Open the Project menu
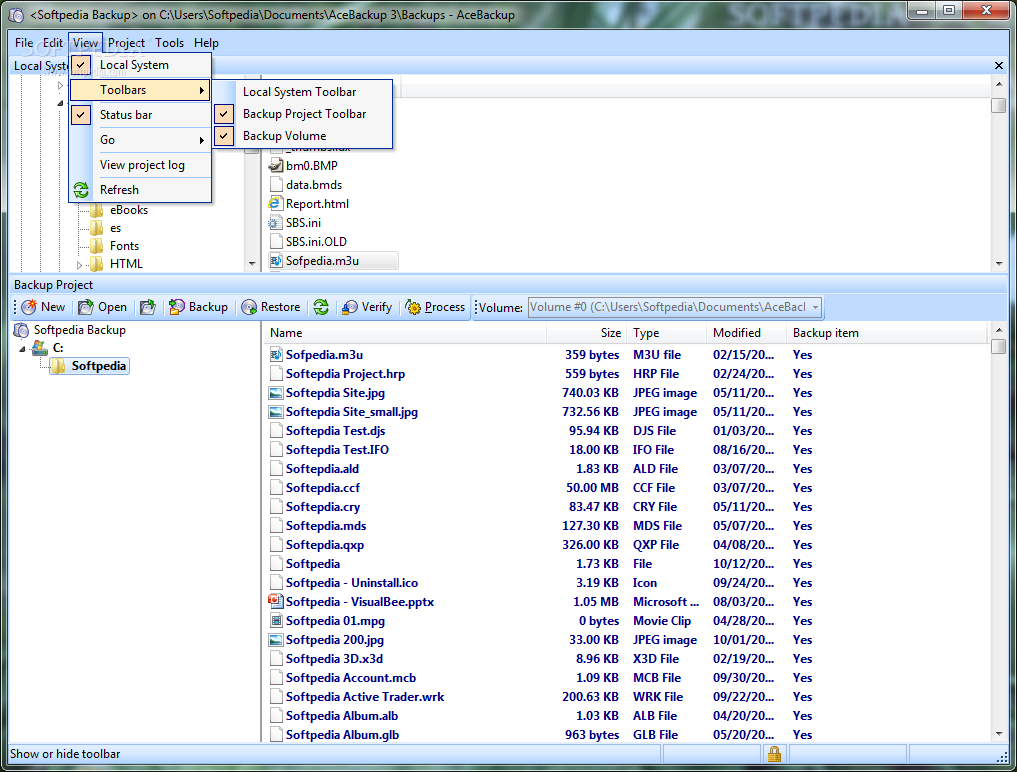 [126, 43]
